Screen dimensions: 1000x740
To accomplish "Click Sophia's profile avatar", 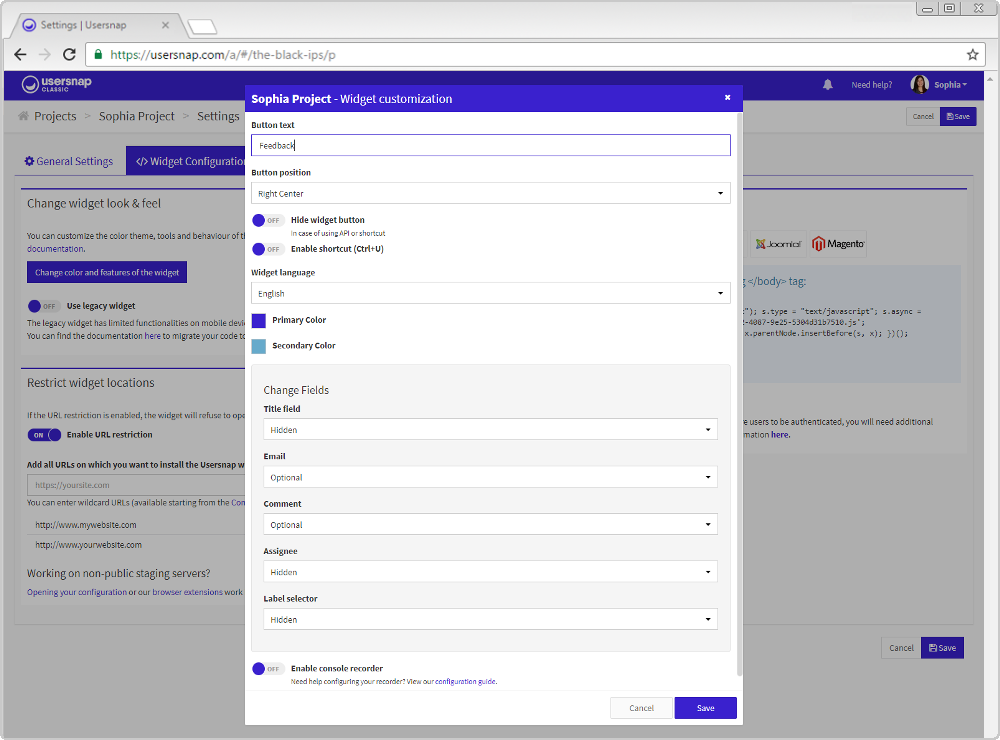I will tap(919, 84).
